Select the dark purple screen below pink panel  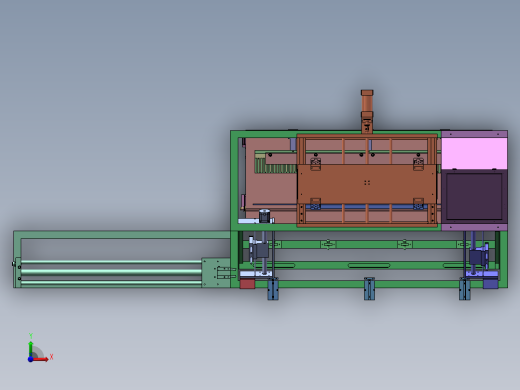tap(474, 196)
